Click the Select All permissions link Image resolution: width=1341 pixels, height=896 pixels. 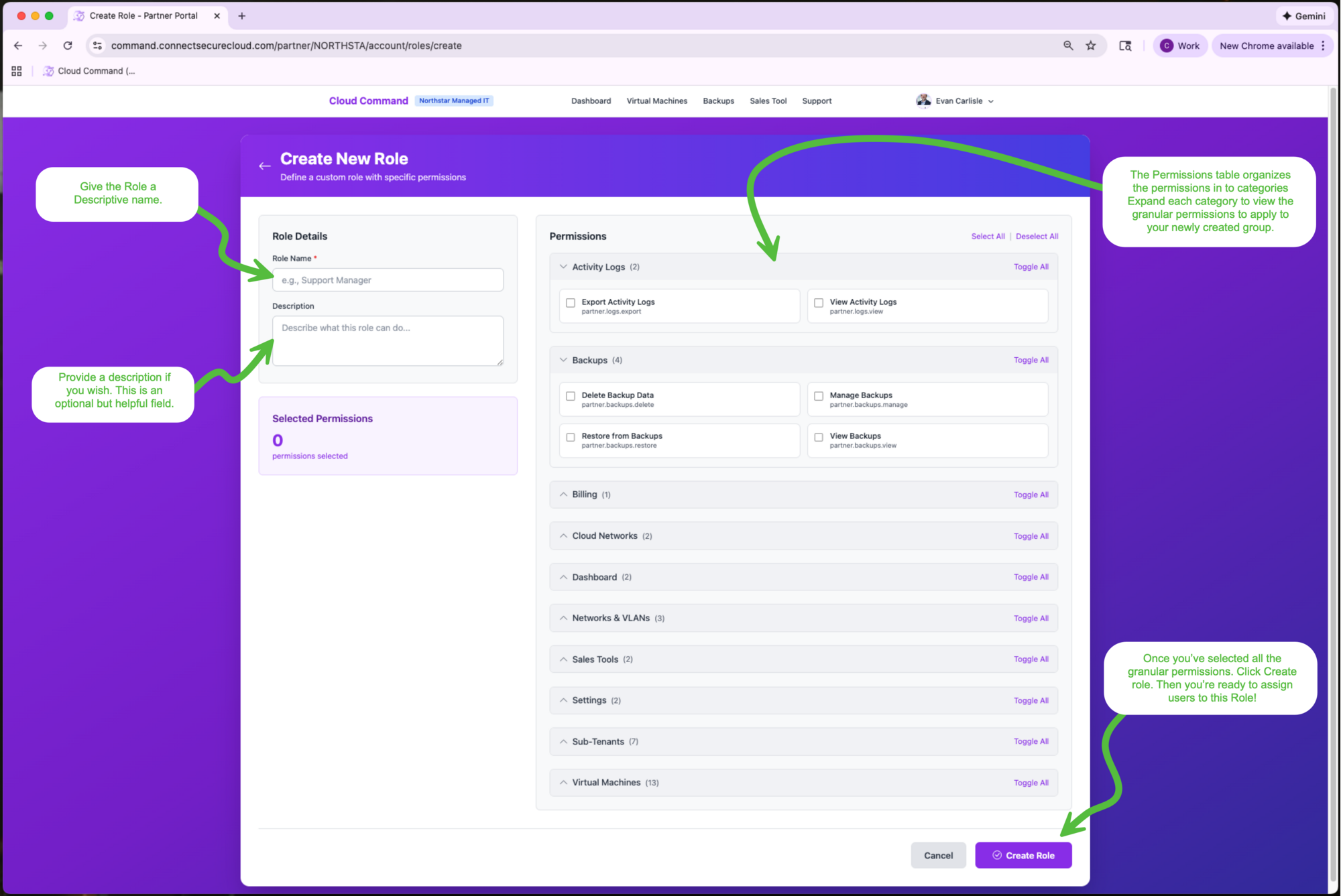[988, 236]
